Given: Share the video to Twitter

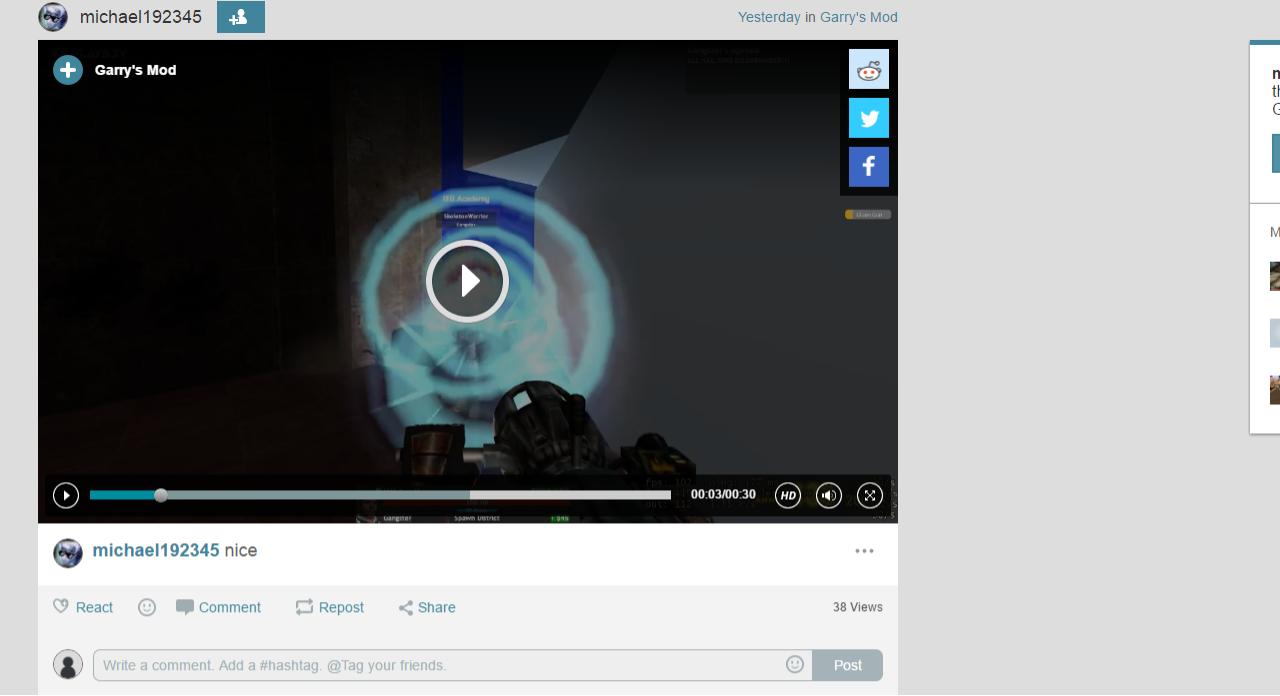Looking at the screenshot, I should click(869, 118).
